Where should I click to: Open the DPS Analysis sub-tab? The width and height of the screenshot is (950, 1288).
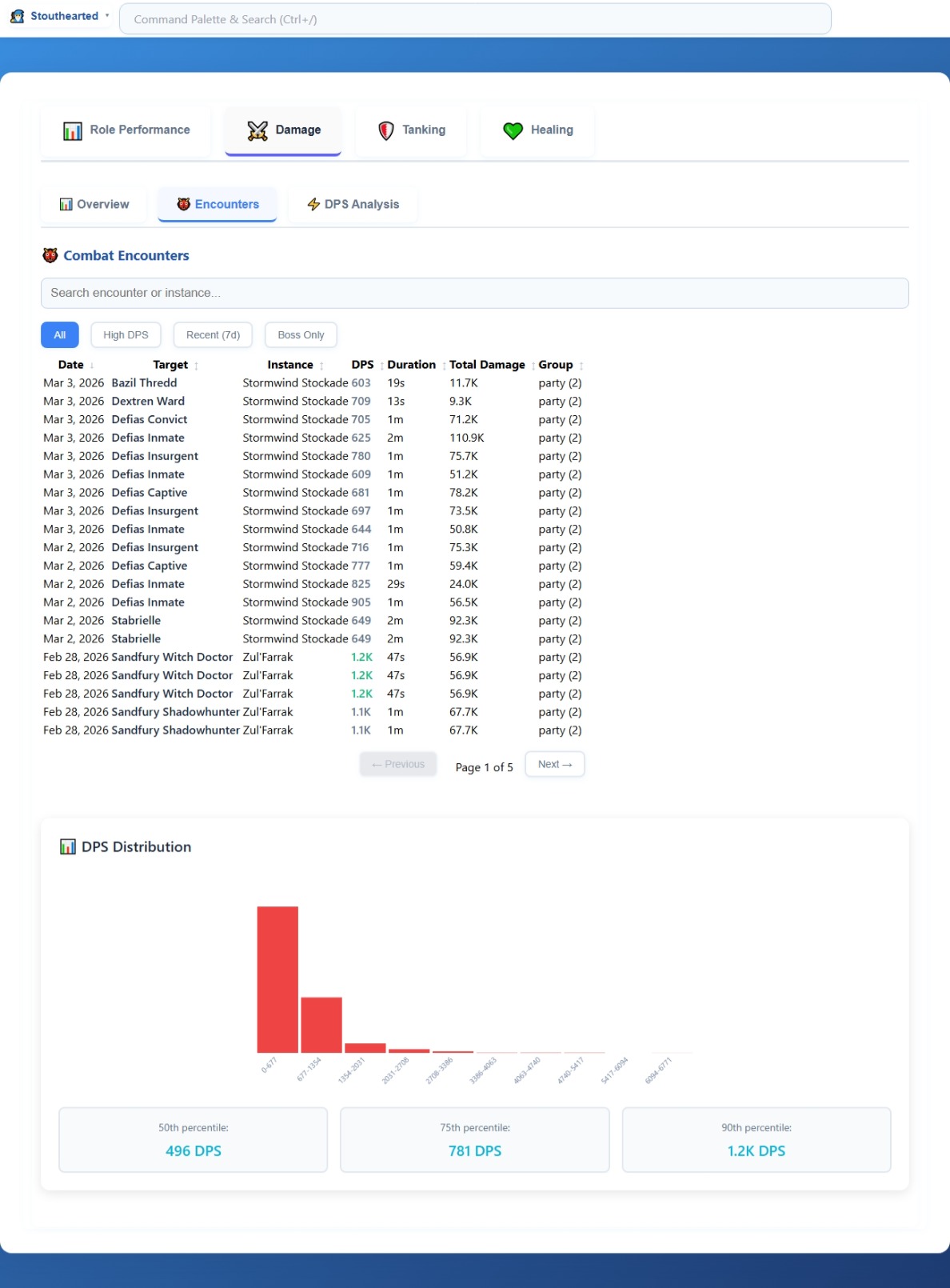pos(353,205)
